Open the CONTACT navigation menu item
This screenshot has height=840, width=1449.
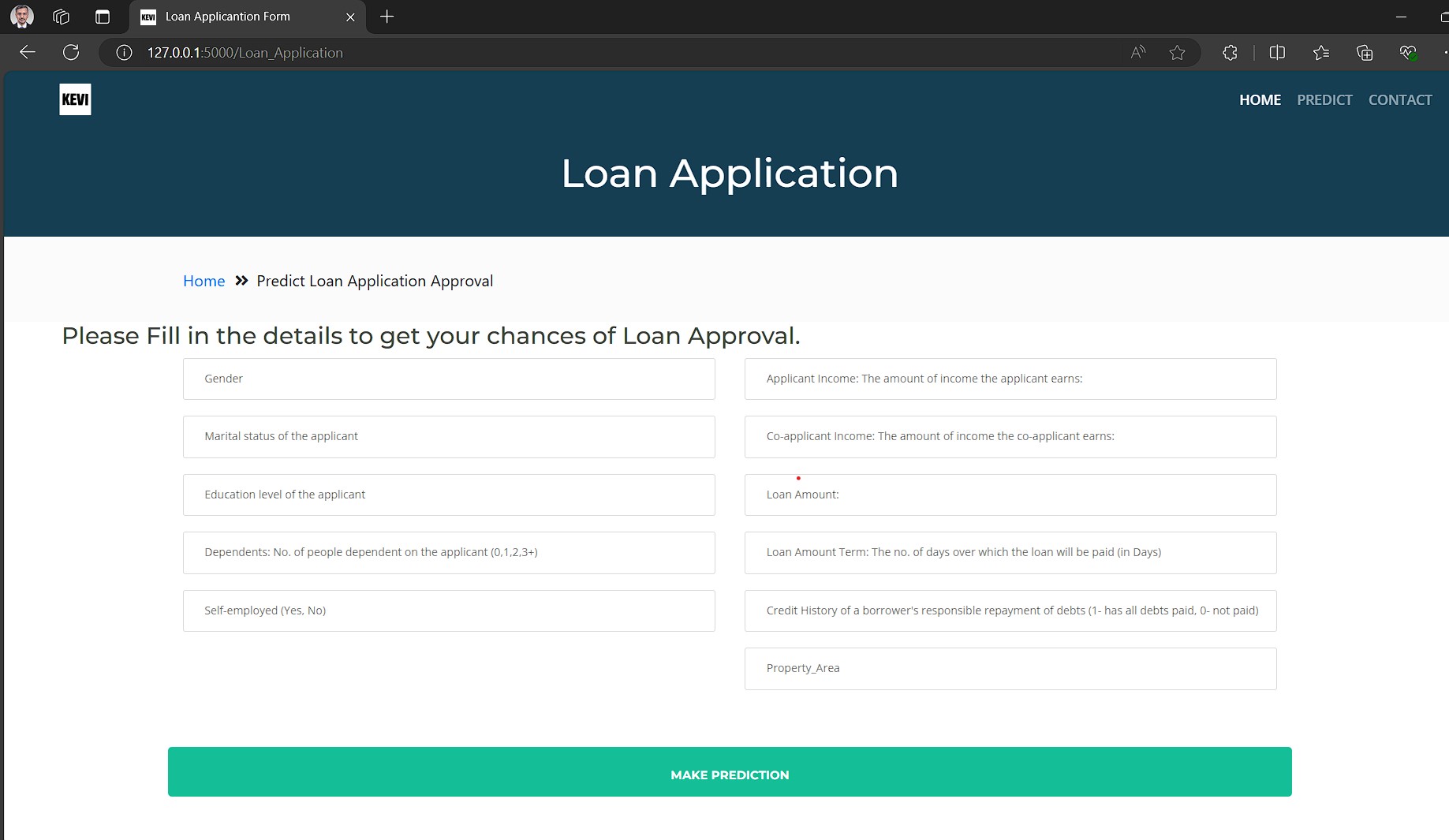[1400, 99]
